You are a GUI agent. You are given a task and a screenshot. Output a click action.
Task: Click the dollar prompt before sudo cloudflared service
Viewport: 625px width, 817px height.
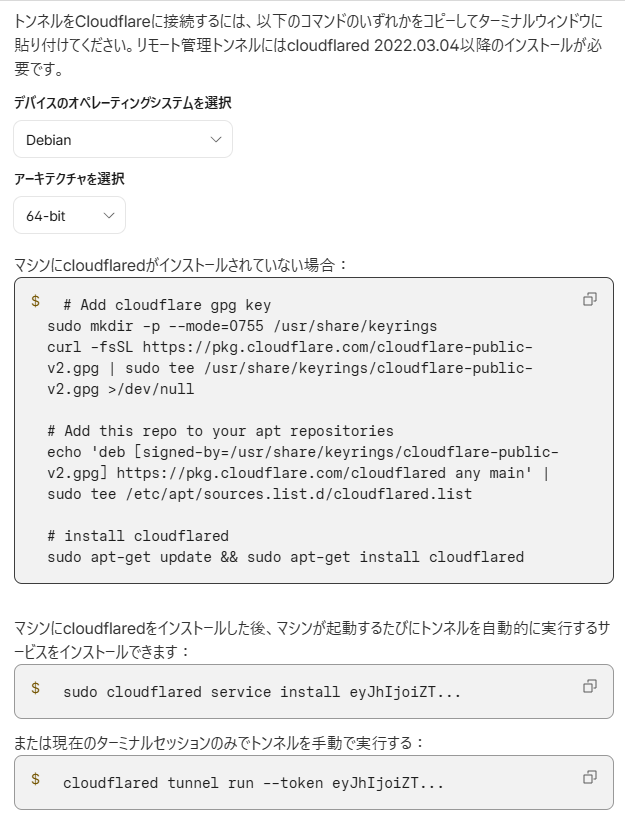click(x=35, y=688)
